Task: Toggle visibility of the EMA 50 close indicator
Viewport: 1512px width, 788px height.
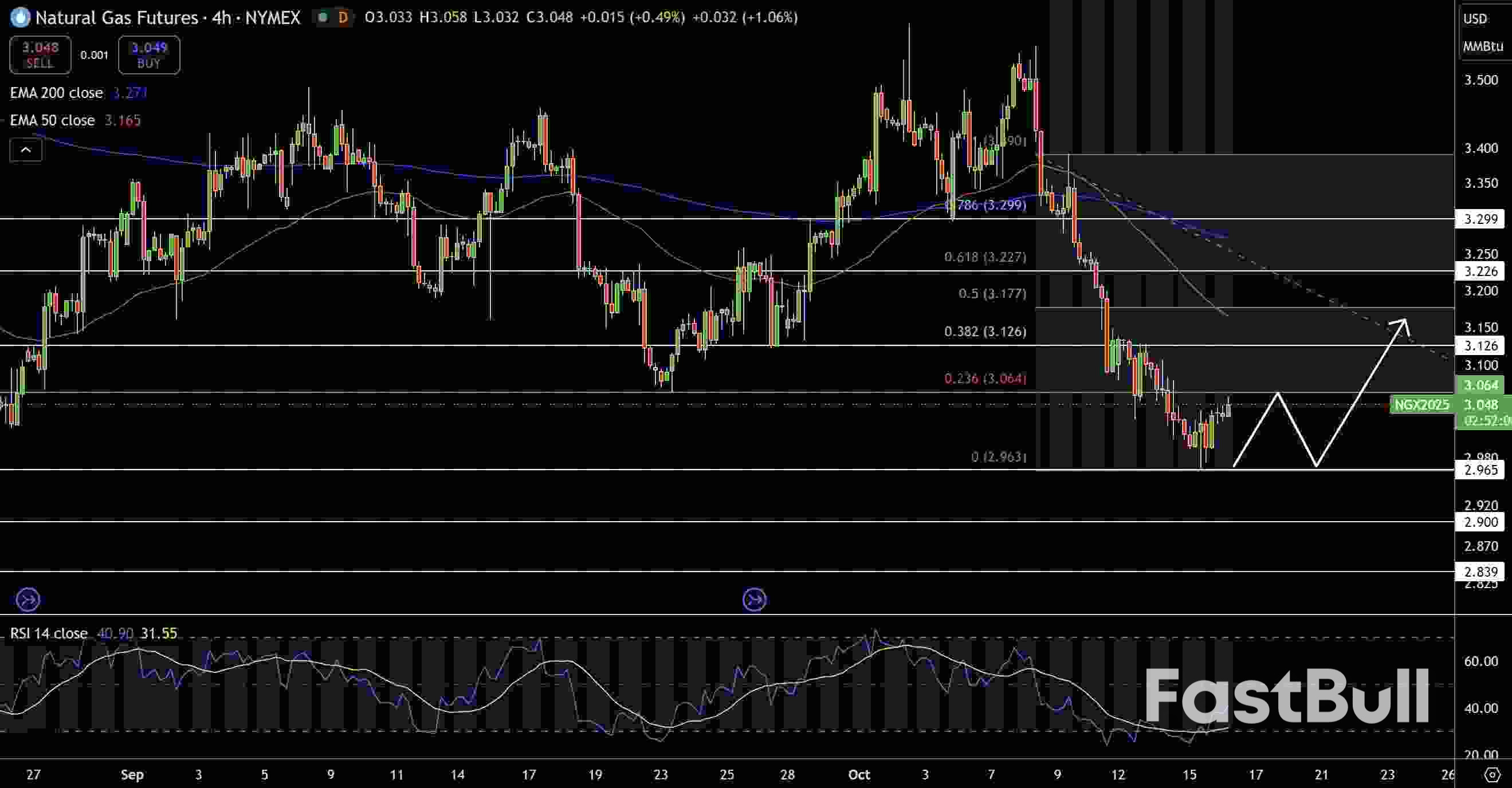Action: 52,120
